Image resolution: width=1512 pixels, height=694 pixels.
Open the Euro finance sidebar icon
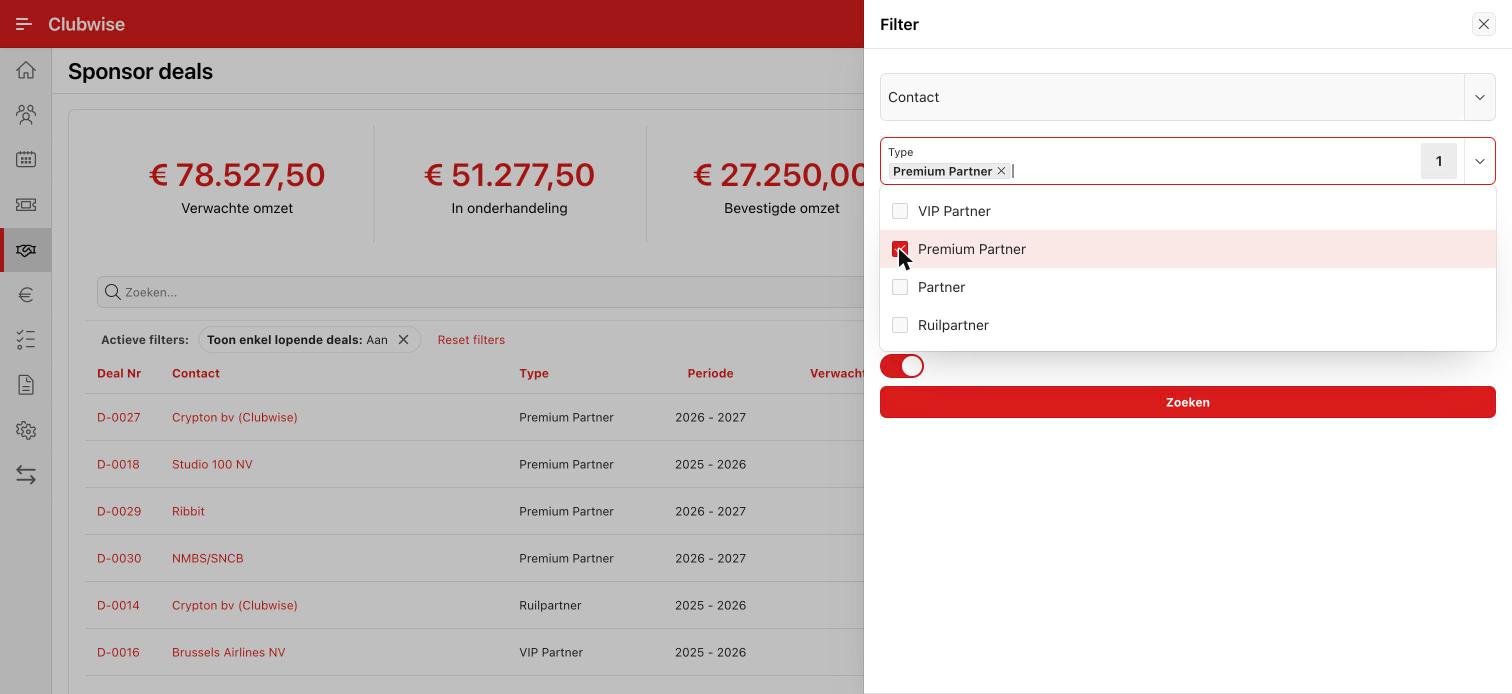[x=26, y=295]
